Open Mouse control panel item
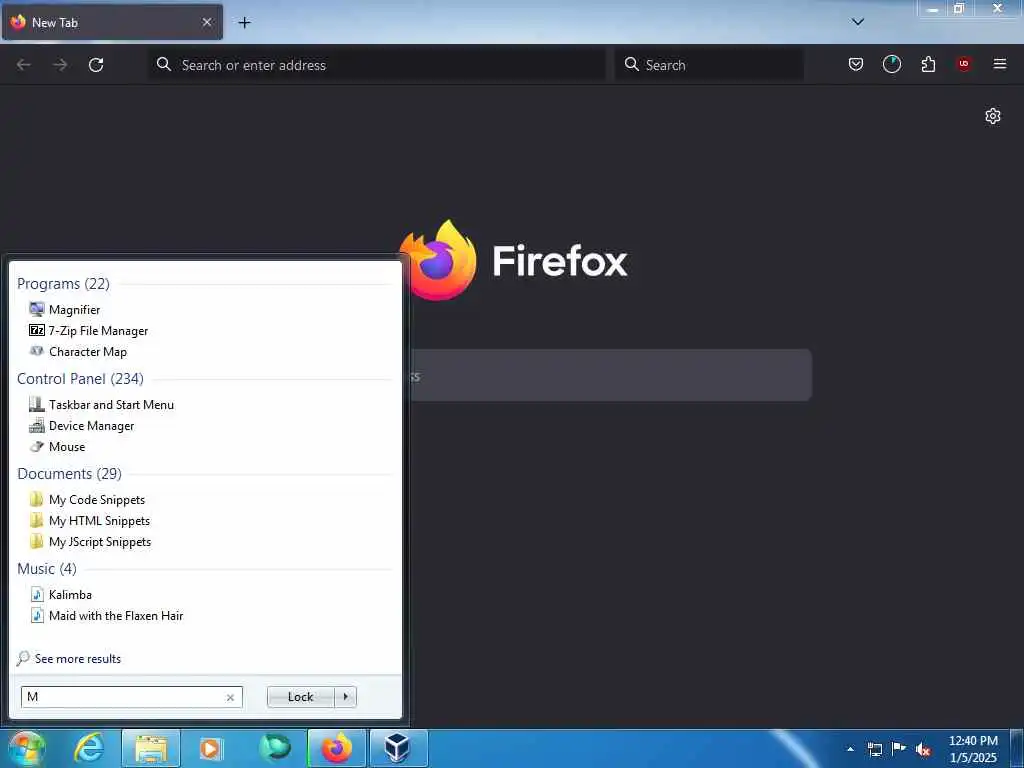The image size is (1024, 768). [x=57, y=447]
